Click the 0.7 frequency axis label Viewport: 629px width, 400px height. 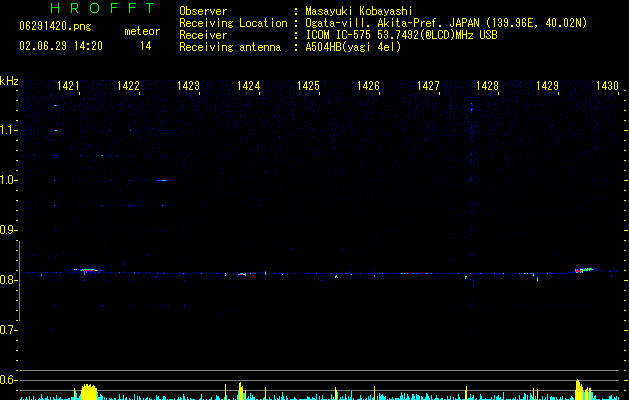pyautogui.click(x=7, y=330)
